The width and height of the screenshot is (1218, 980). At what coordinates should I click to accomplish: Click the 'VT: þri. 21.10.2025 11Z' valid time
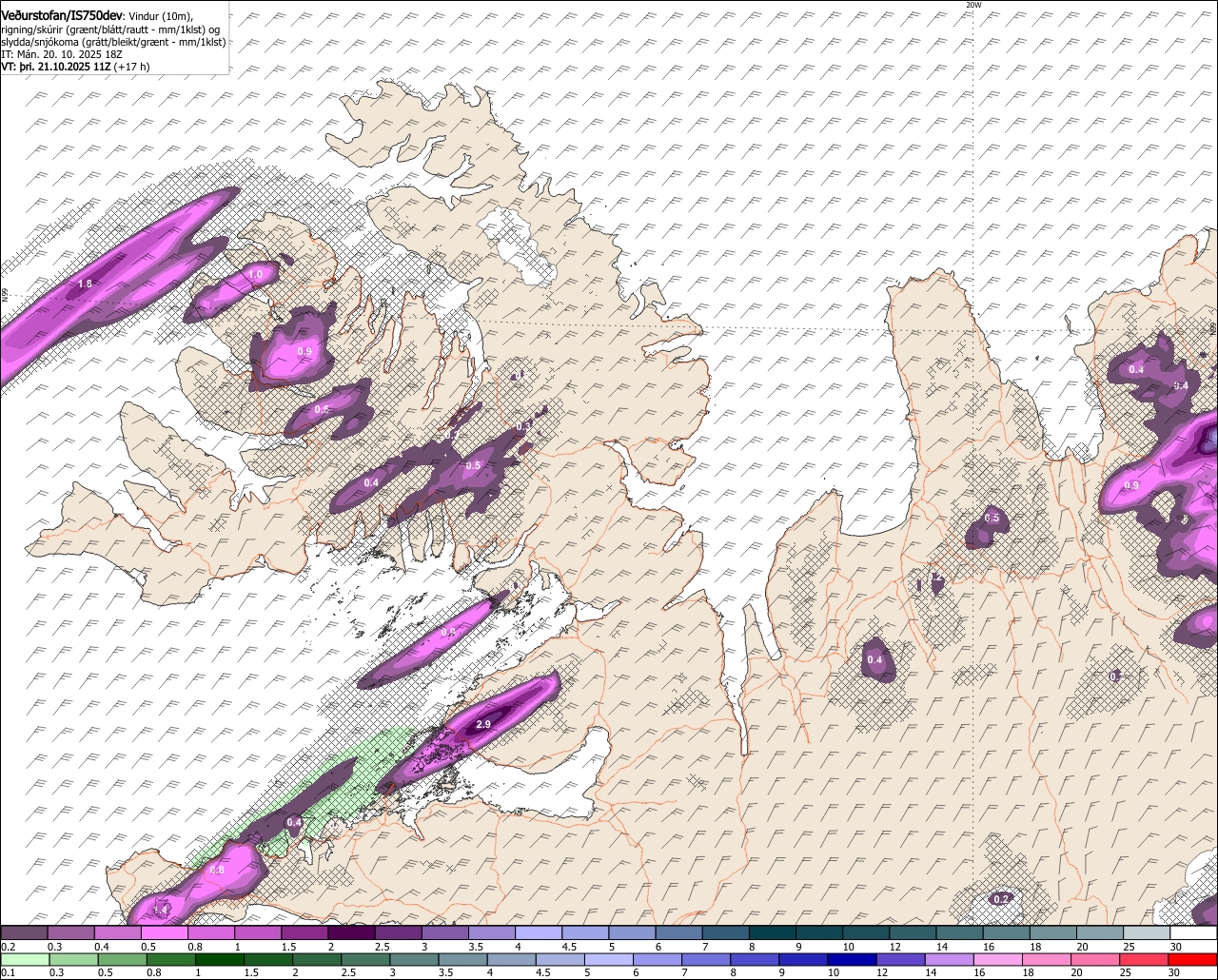[x=57, y=68]
